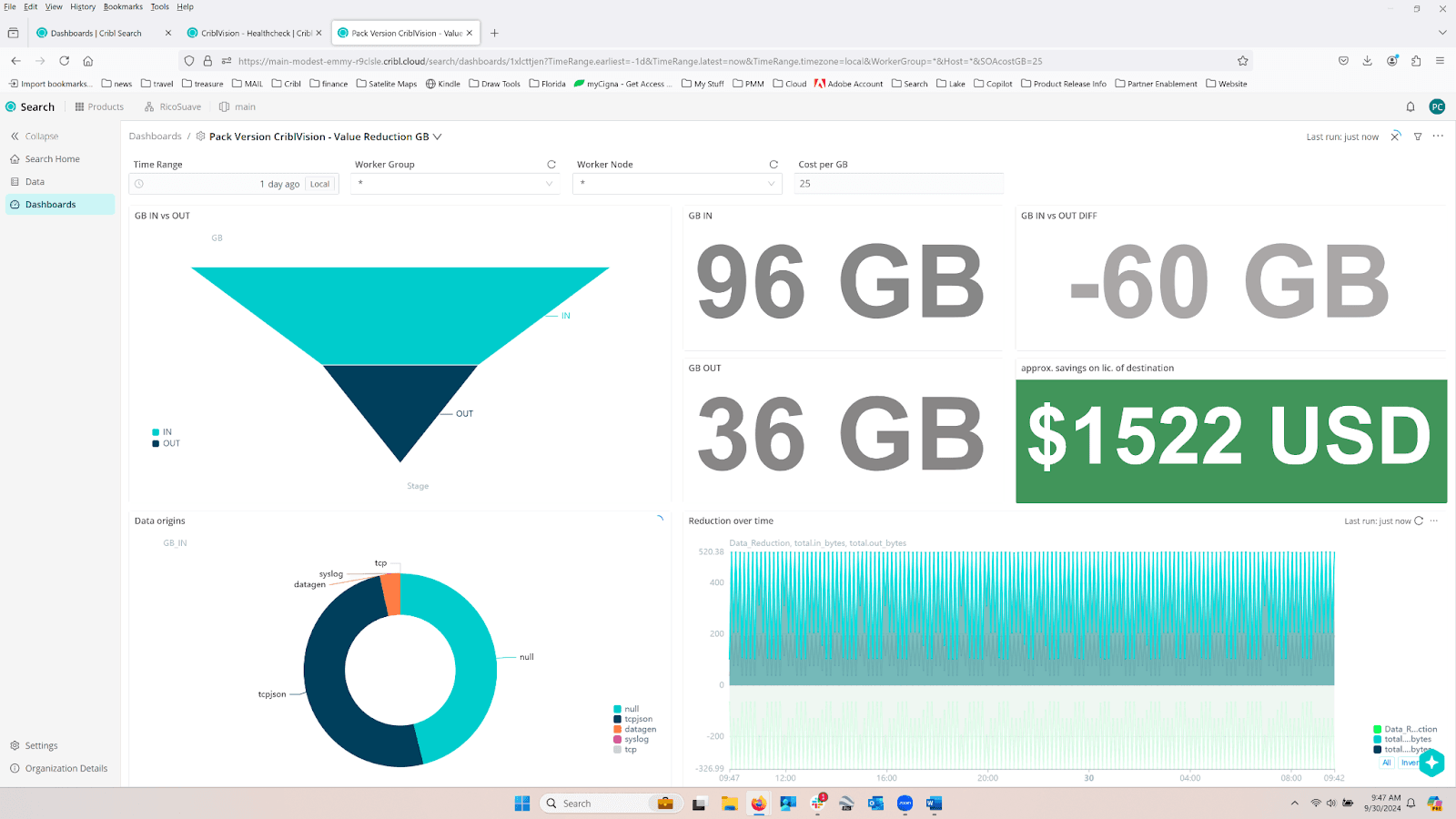Click the Cost per GB input field
This screenshot has width=1456, height=819.
[898, 184]
